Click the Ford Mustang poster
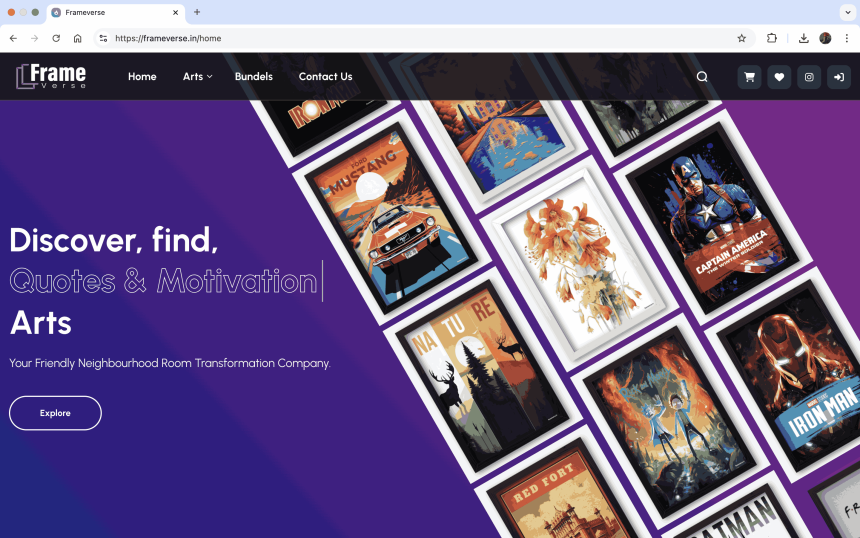This screenshot has width=860, height=538. [x=391, y=215]
